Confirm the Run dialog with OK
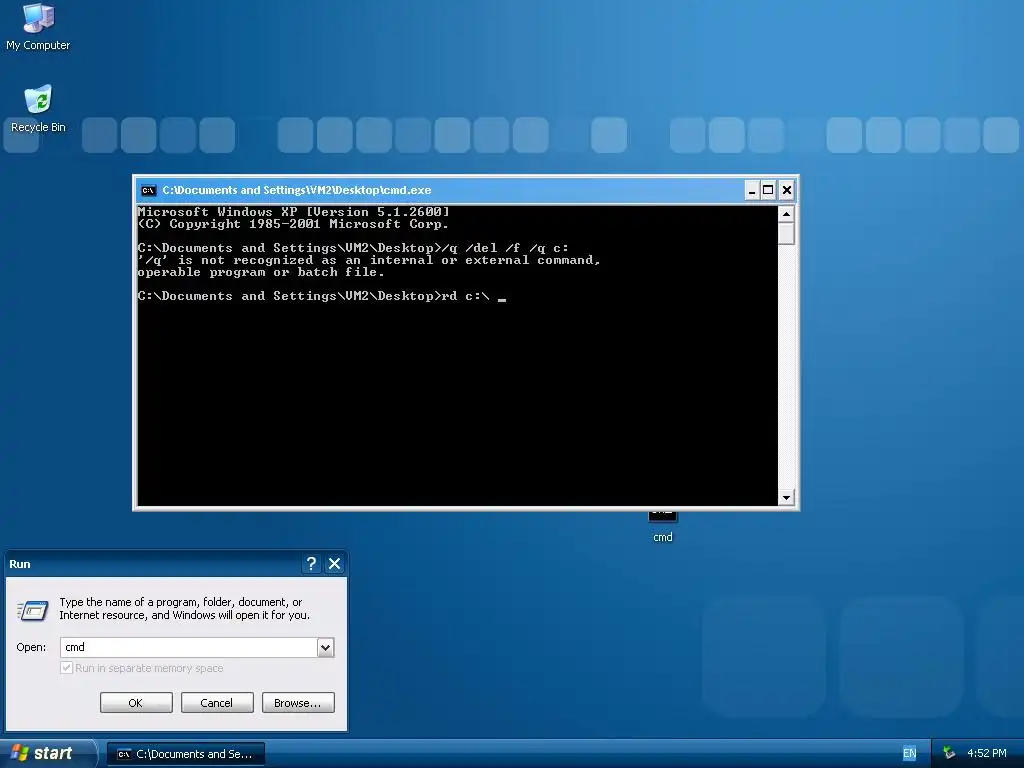The width and height of the screenshot is (1024, 768). (136, 703)
